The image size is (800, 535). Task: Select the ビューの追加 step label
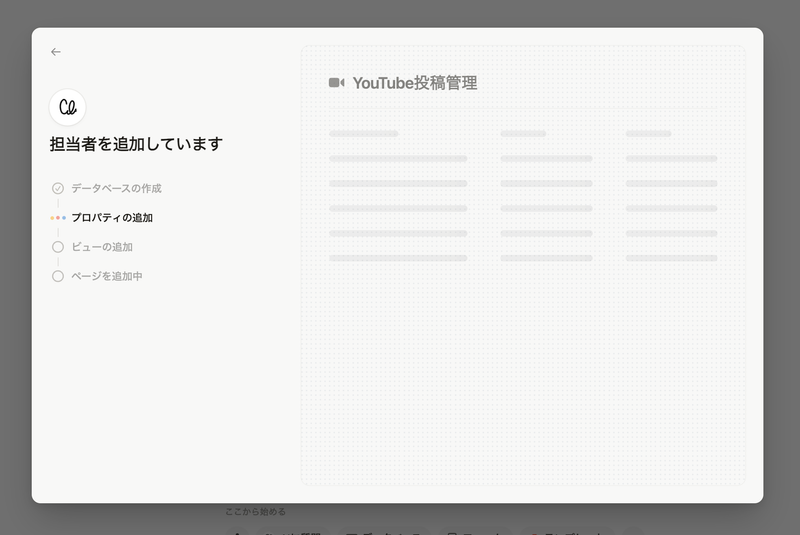[x=102, y=247]
